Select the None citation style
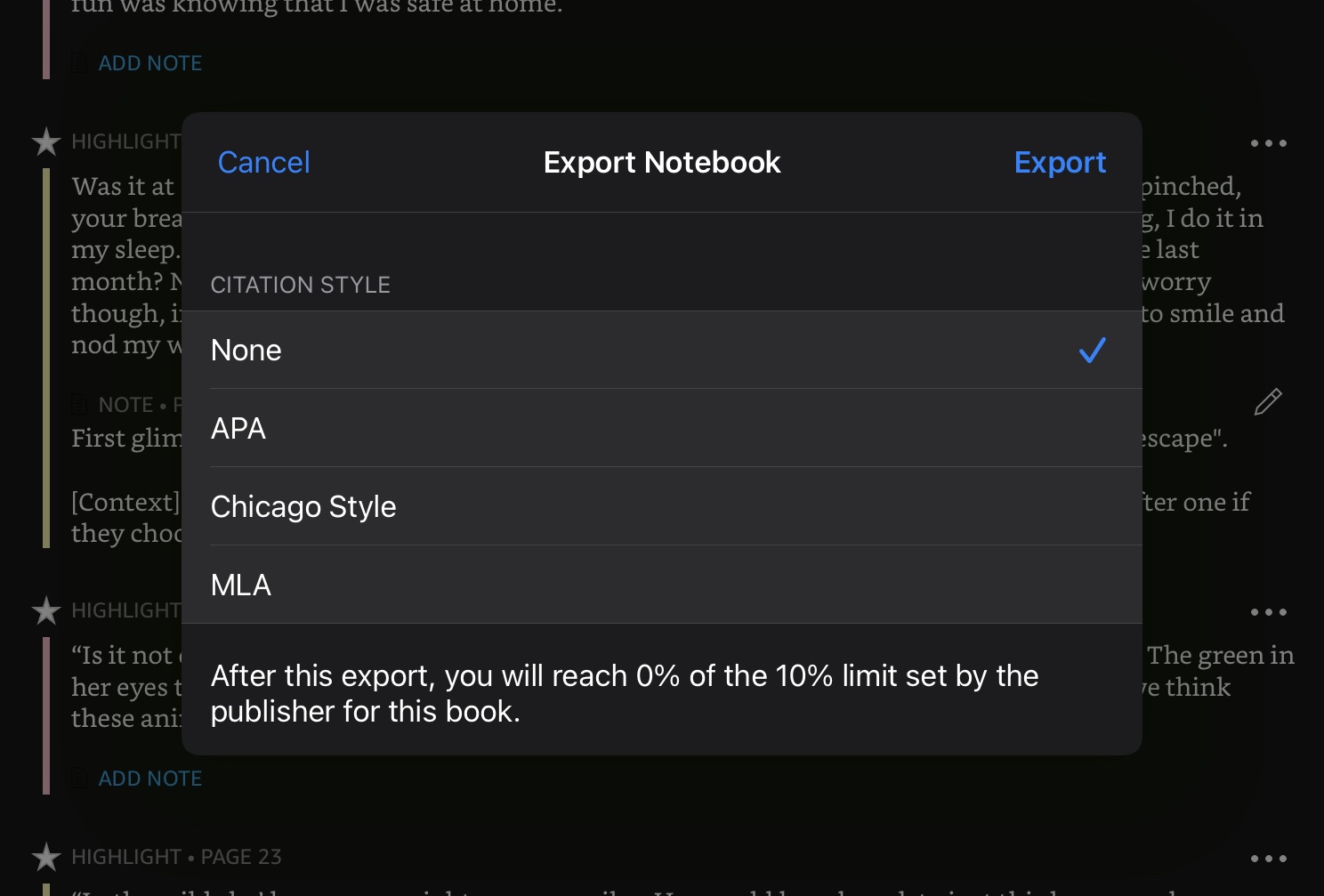Viewport: 1324px width, 896px height. click(246, 351)
